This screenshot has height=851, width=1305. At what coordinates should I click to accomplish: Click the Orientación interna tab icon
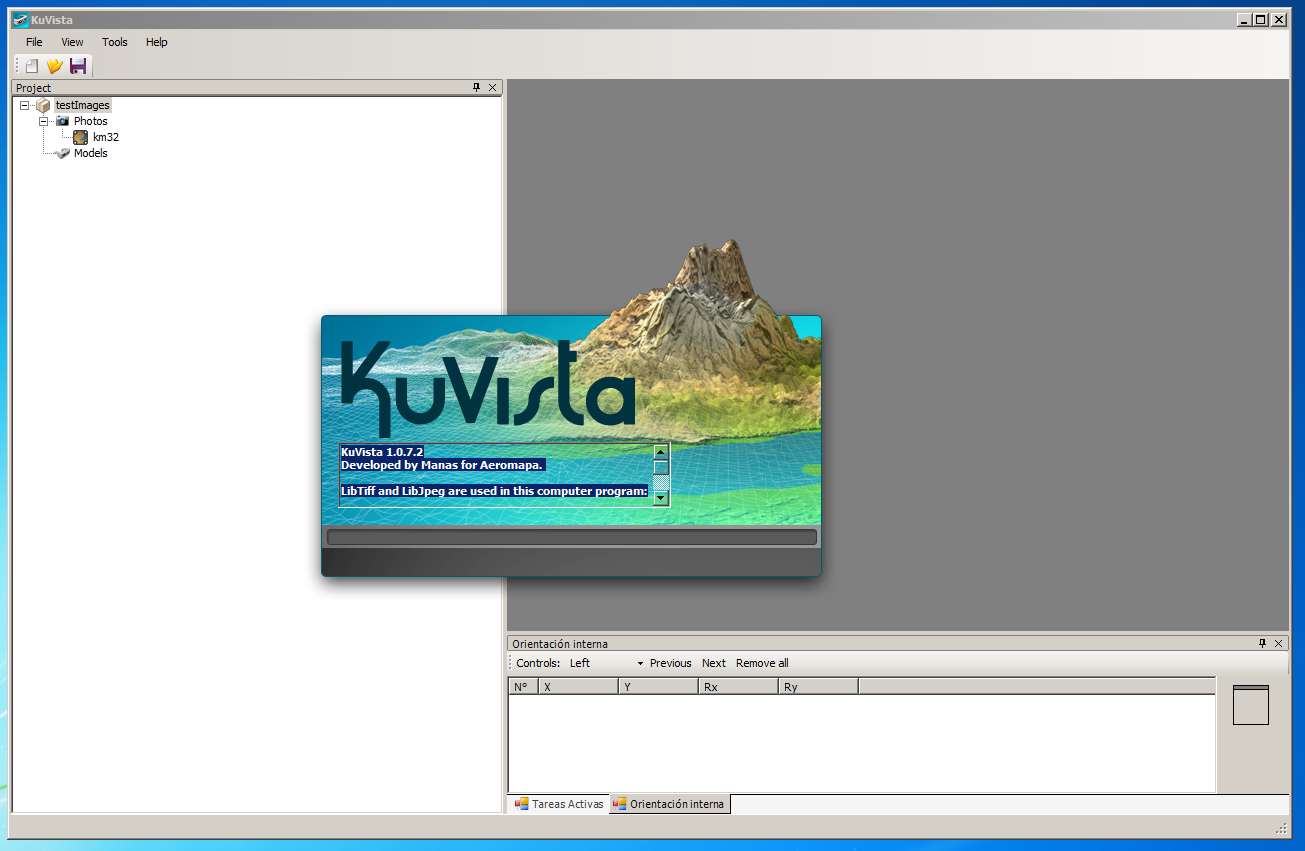pos(619,804)
